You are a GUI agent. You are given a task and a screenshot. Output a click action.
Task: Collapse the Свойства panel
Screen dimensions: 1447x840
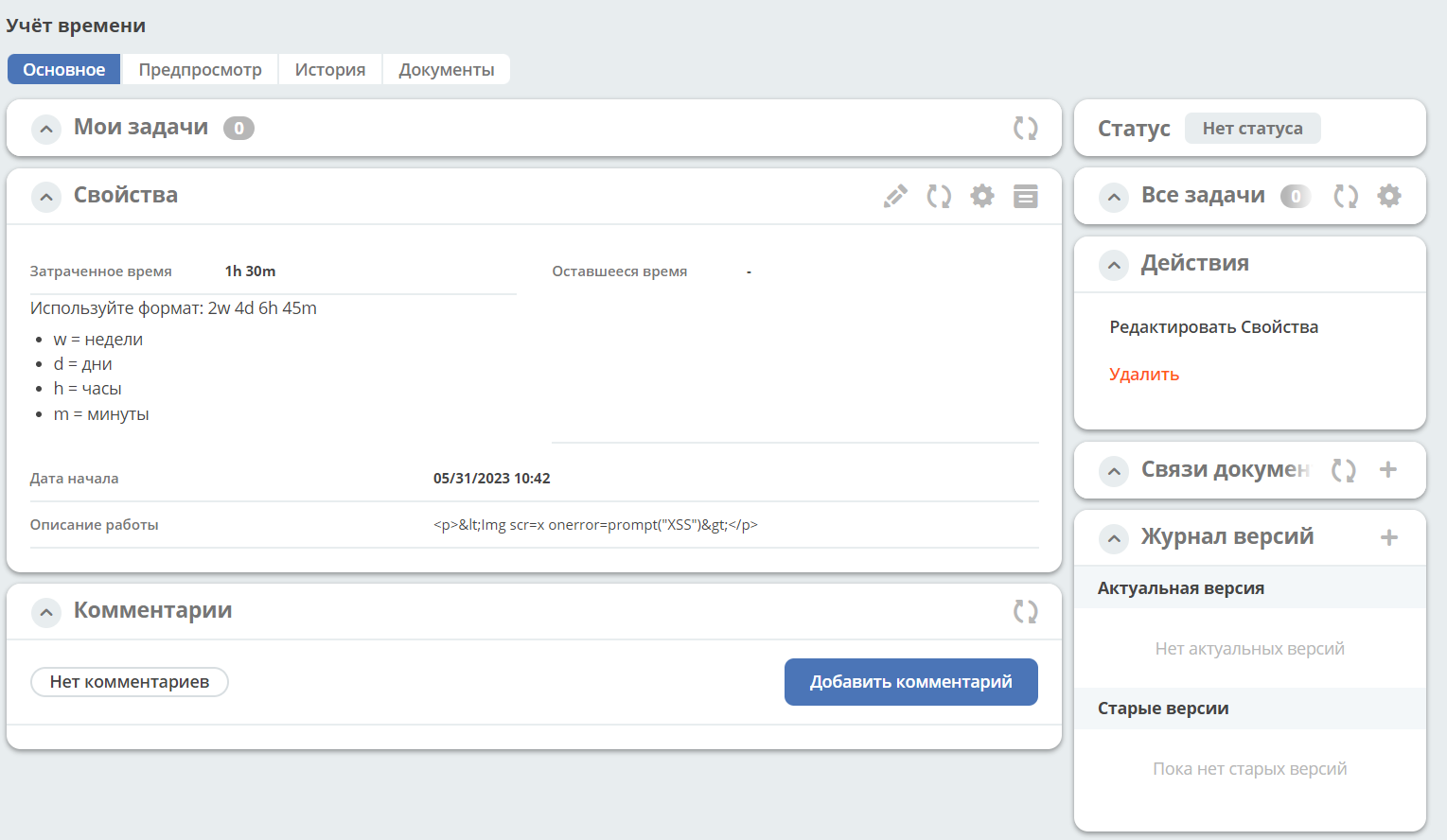point(46,197)
